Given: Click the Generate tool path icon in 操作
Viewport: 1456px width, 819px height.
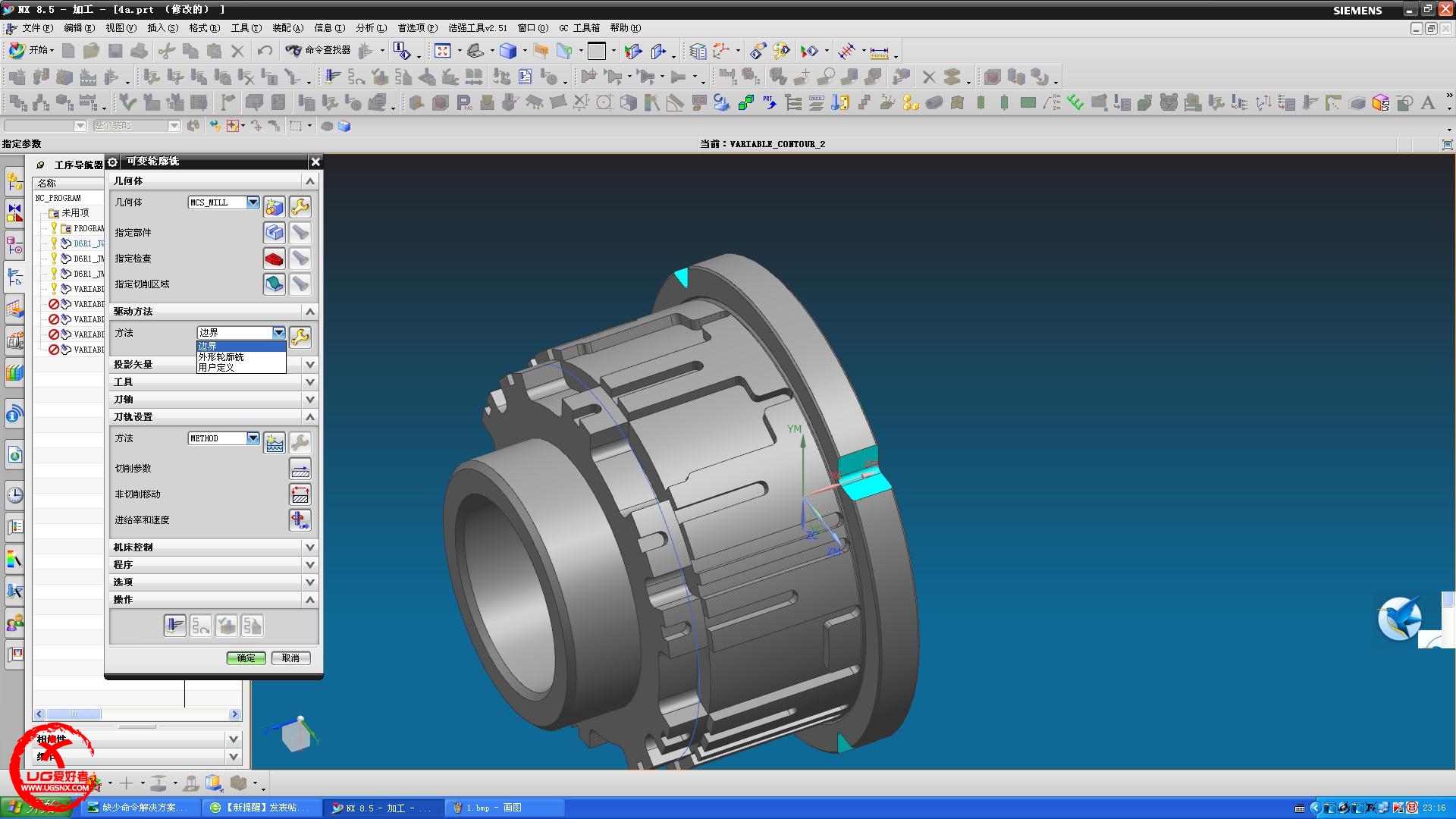Looking at the screenshot, I should click(175, 626).
